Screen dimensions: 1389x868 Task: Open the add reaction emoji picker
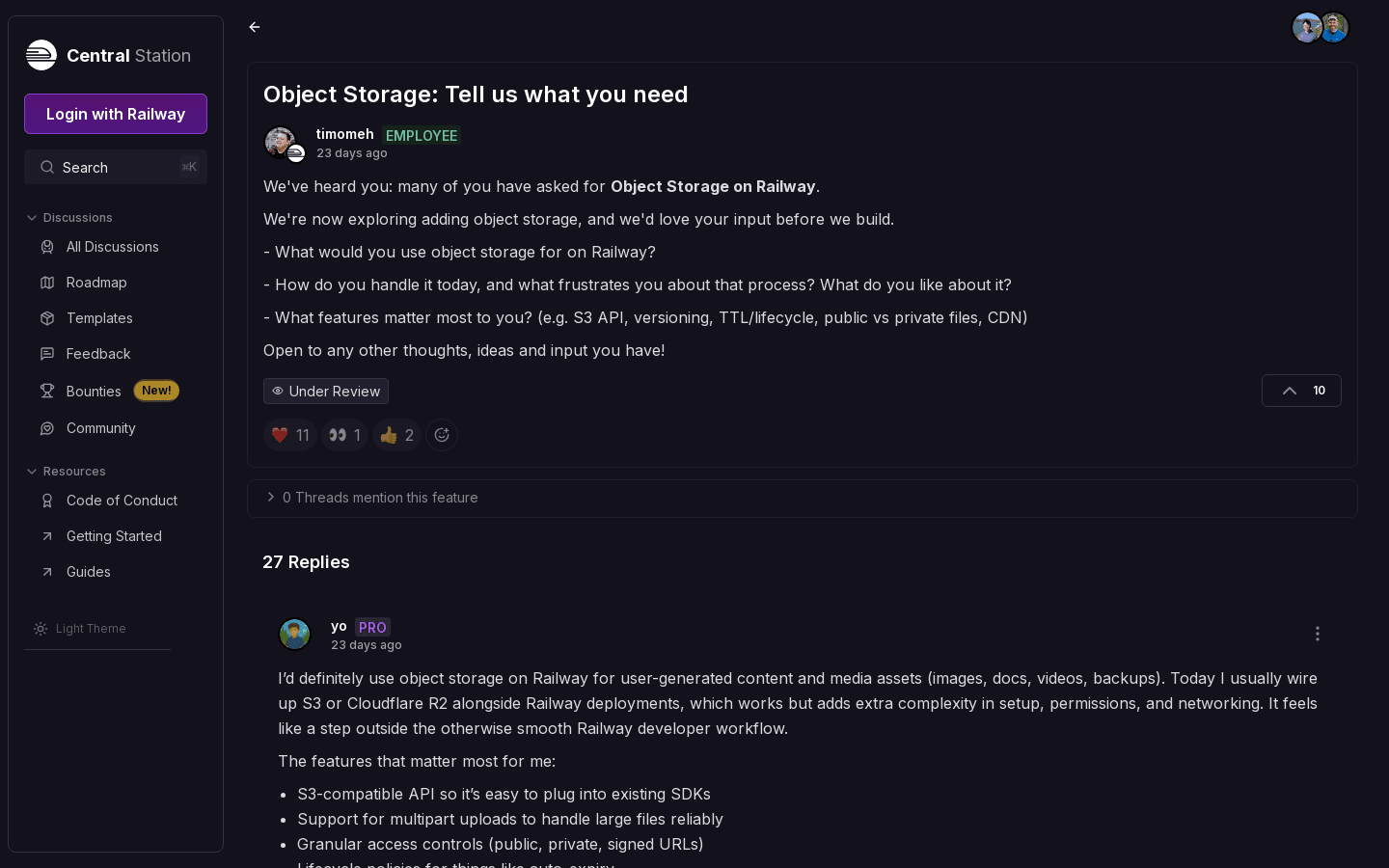point(442,435)
